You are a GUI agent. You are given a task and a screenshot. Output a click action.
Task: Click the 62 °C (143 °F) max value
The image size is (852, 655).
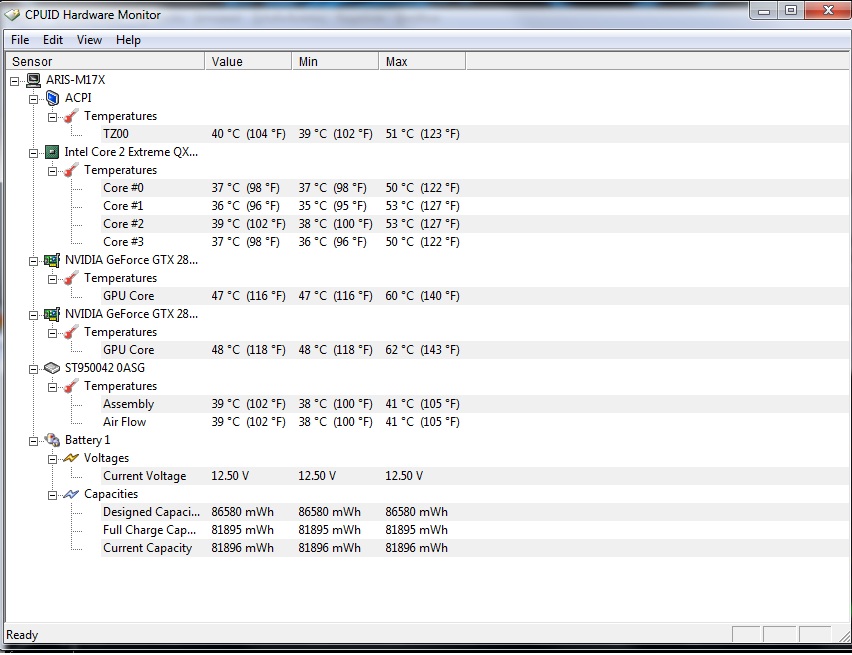click(422, 350)
